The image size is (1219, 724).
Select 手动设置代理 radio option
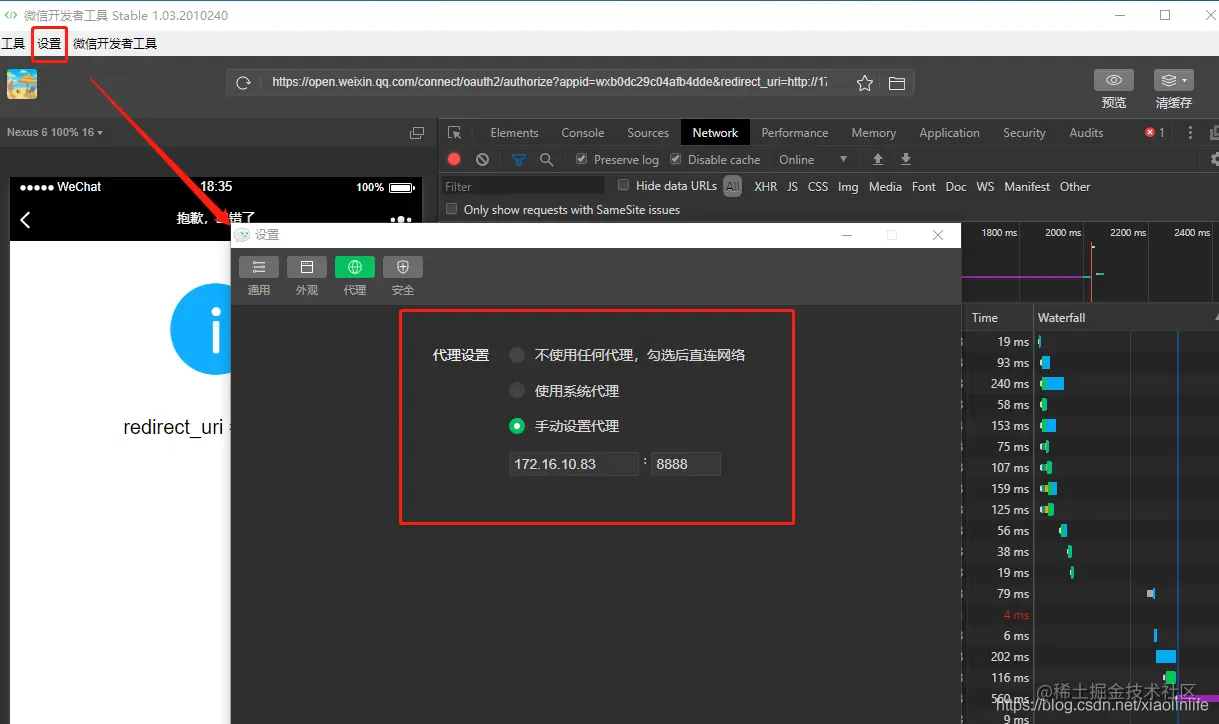pyautogui.click(x=517, y=426)
